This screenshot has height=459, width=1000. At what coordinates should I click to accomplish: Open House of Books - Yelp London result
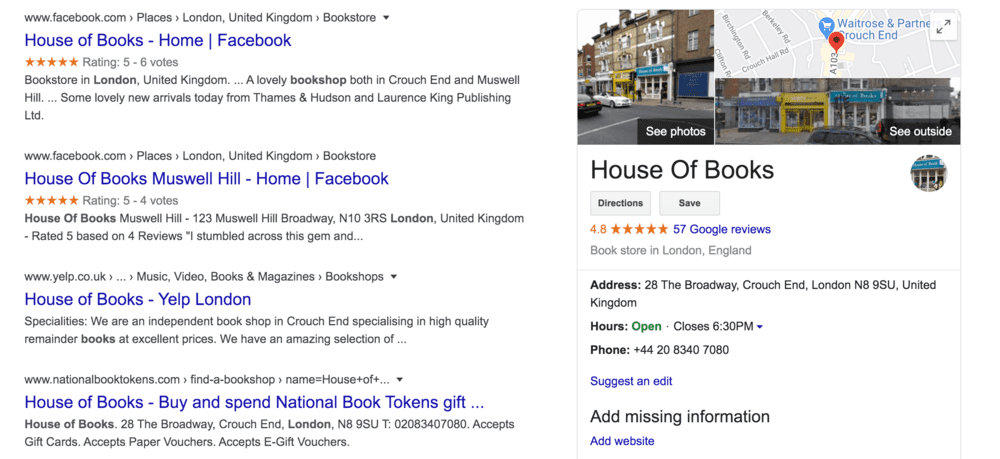138,299
